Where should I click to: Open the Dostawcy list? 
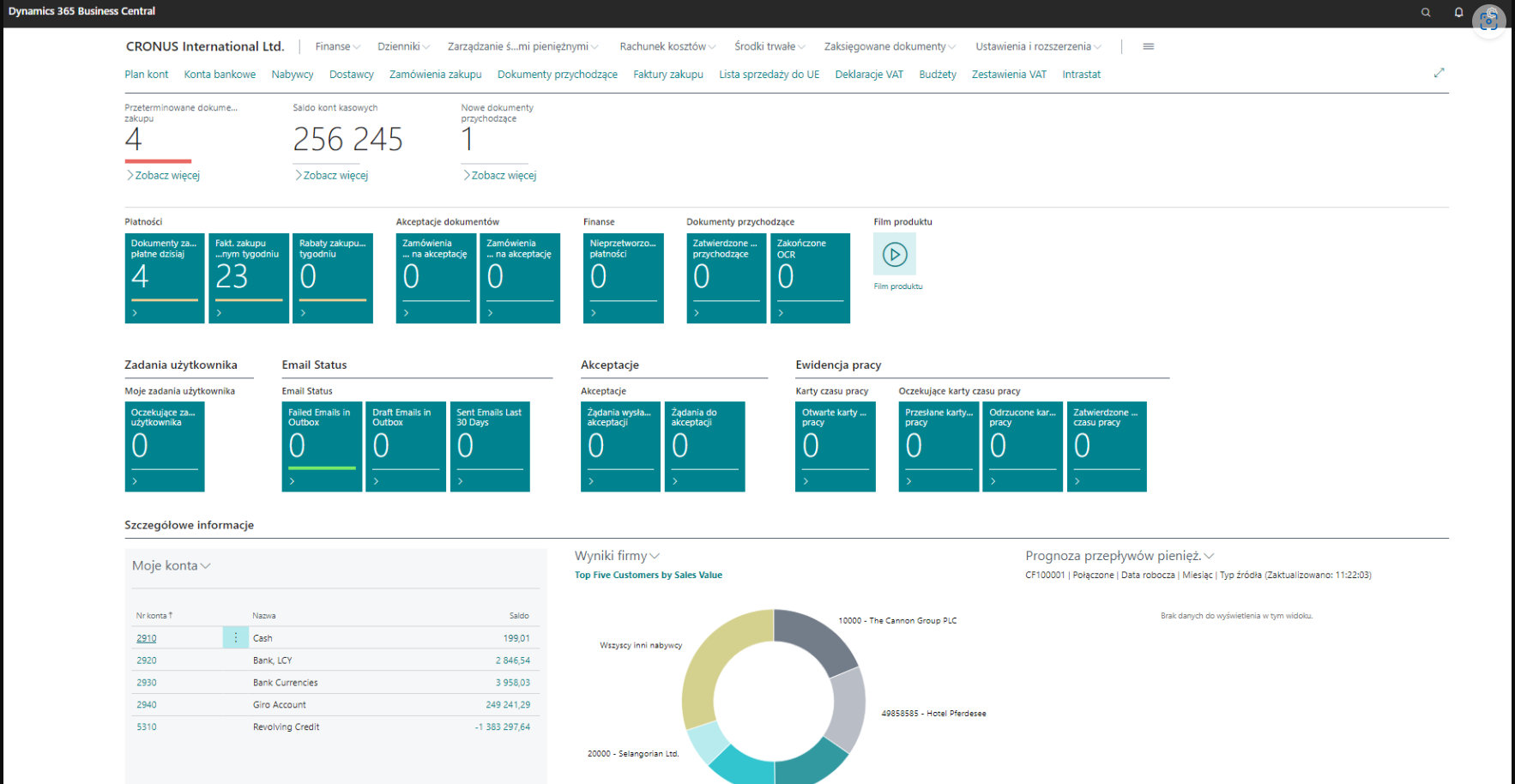pos(352,75)
